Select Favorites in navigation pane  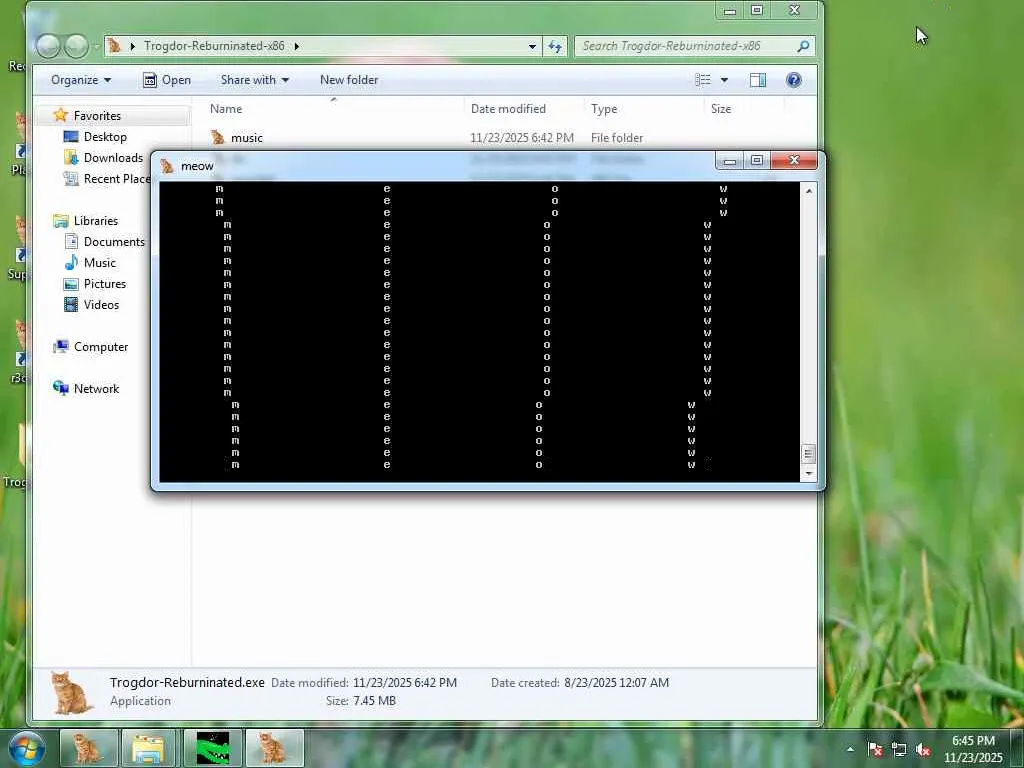coord(97,116)
